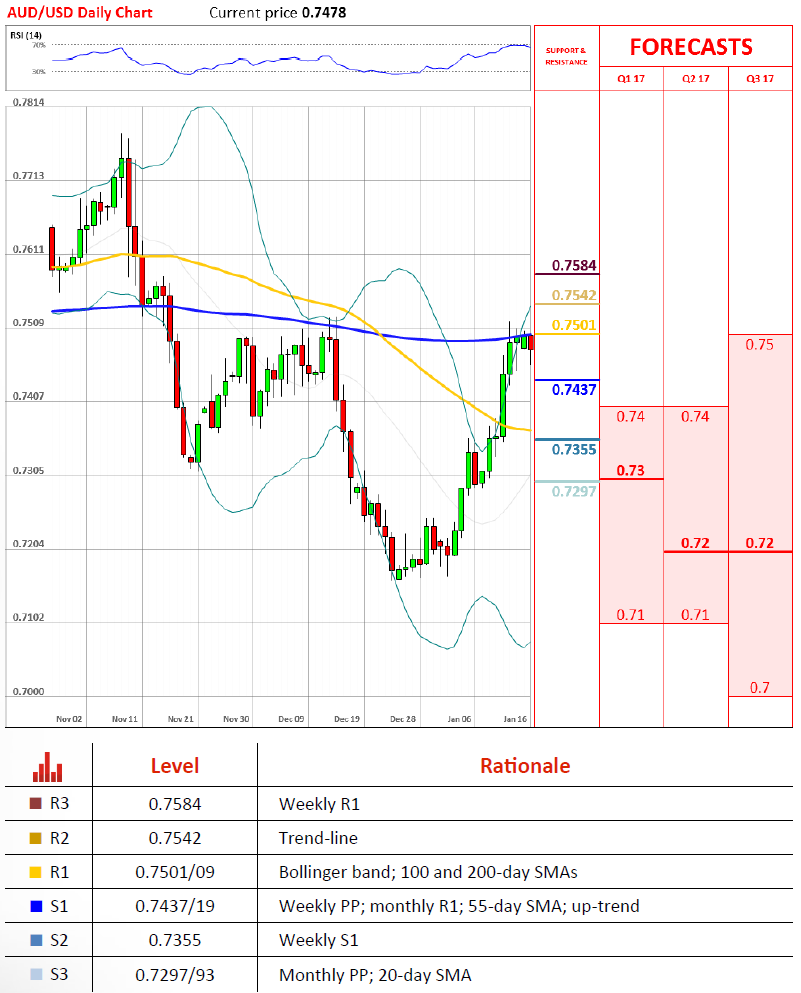
Task: Click the Jan 06 date axis label
Action: coord(459,719)
